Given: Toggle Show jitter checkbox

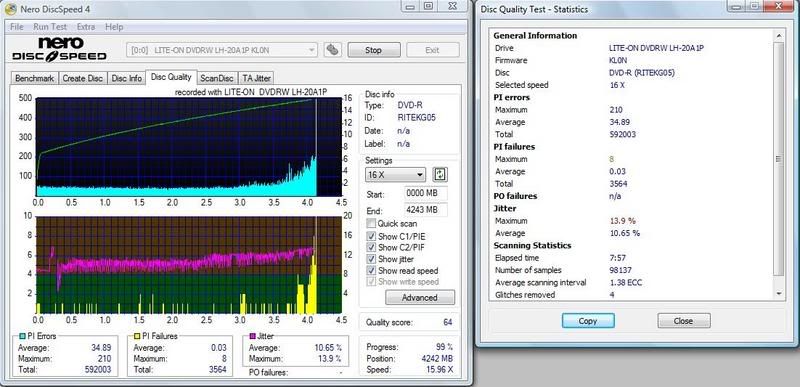Looking at the screenshot, I should [x=371, y=259].
